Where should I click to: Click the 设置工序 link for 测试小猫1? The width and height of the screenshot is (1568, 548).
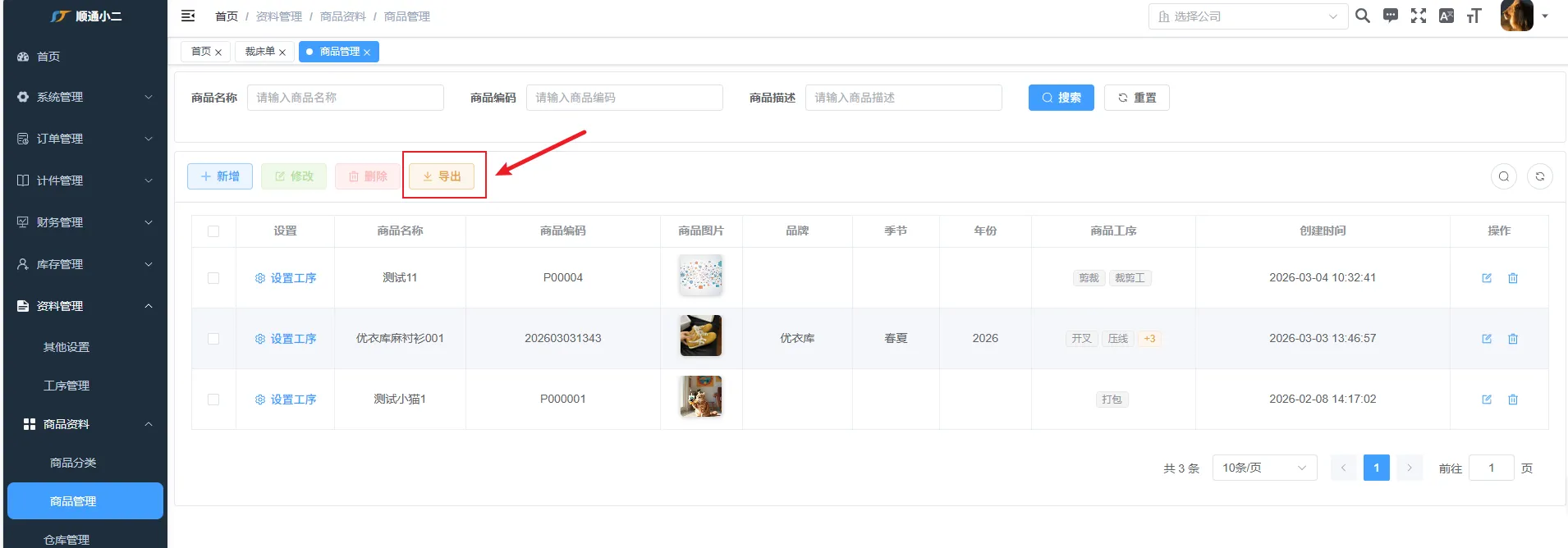(285, 400)
